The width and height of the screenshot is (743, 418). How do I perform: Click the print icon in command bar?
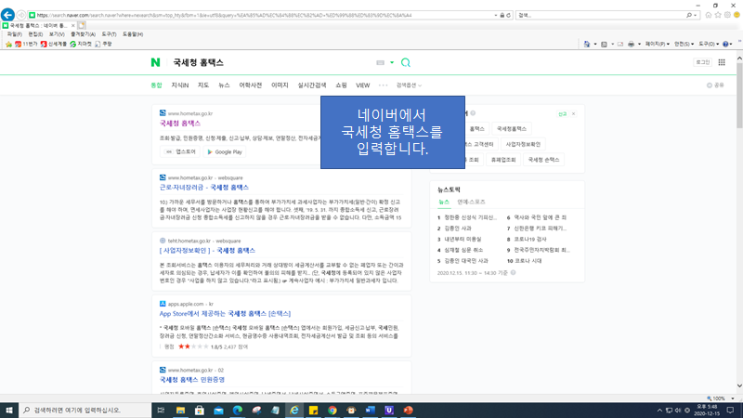click(631, 44)
